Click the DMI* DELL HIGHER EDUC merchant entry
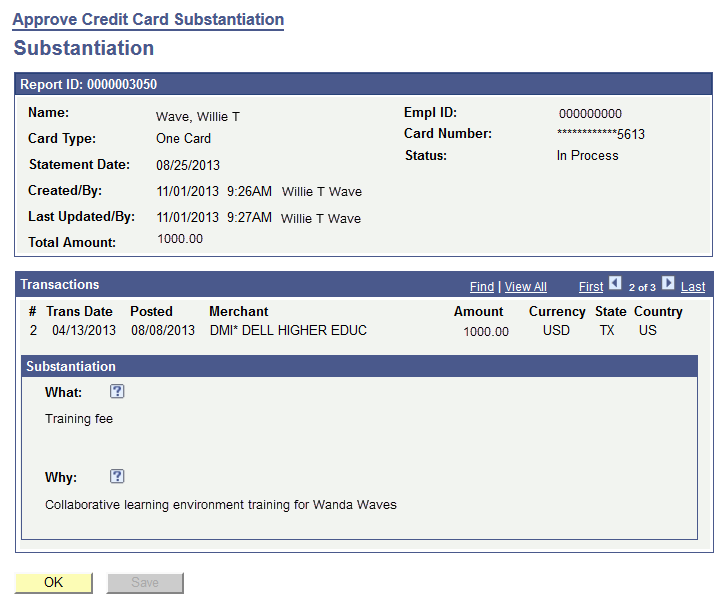The width and height of the screenshot is (728, 616). [288, 330]
